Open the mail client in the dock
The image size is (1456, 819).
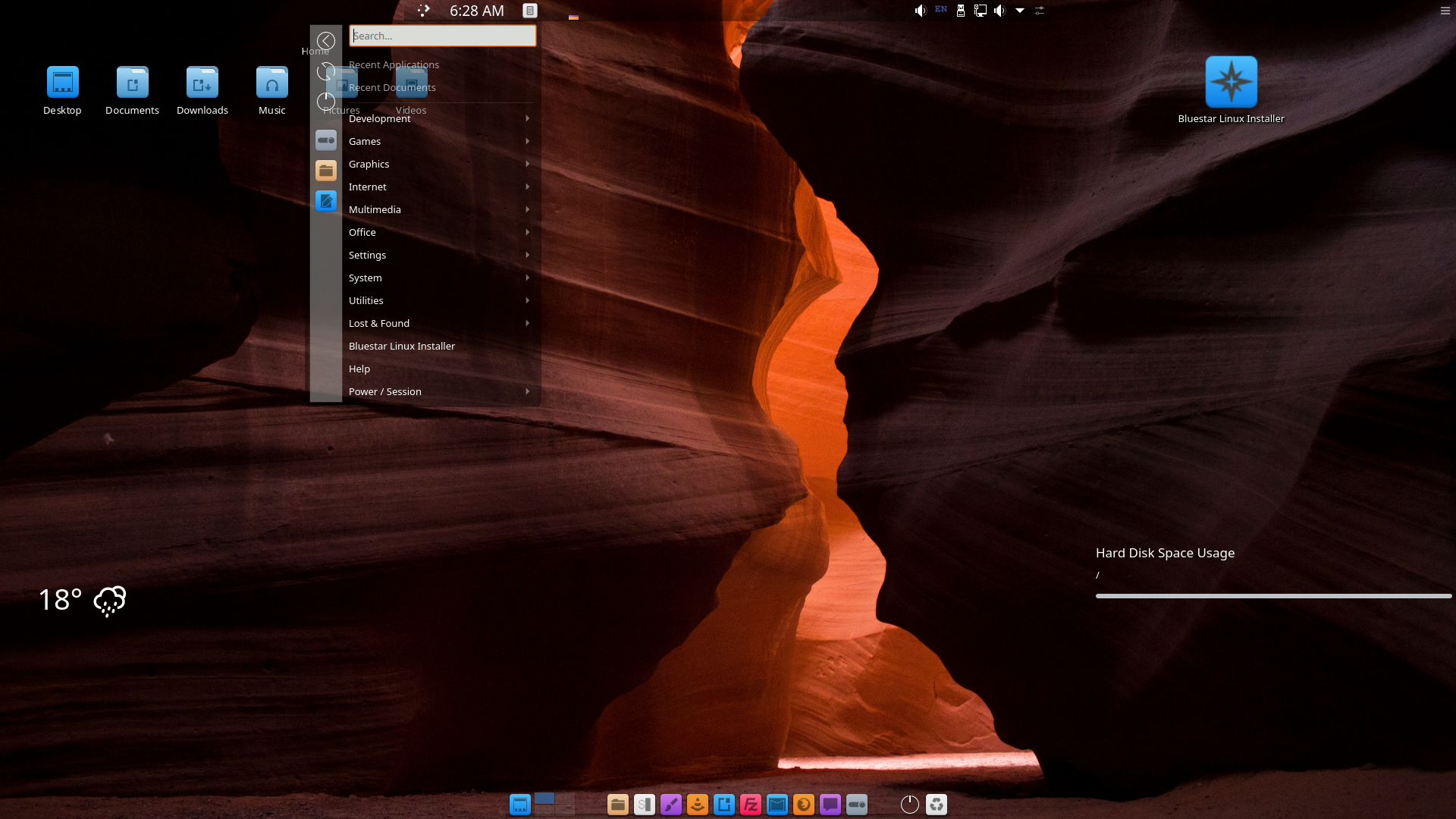(x=777, y=805)
